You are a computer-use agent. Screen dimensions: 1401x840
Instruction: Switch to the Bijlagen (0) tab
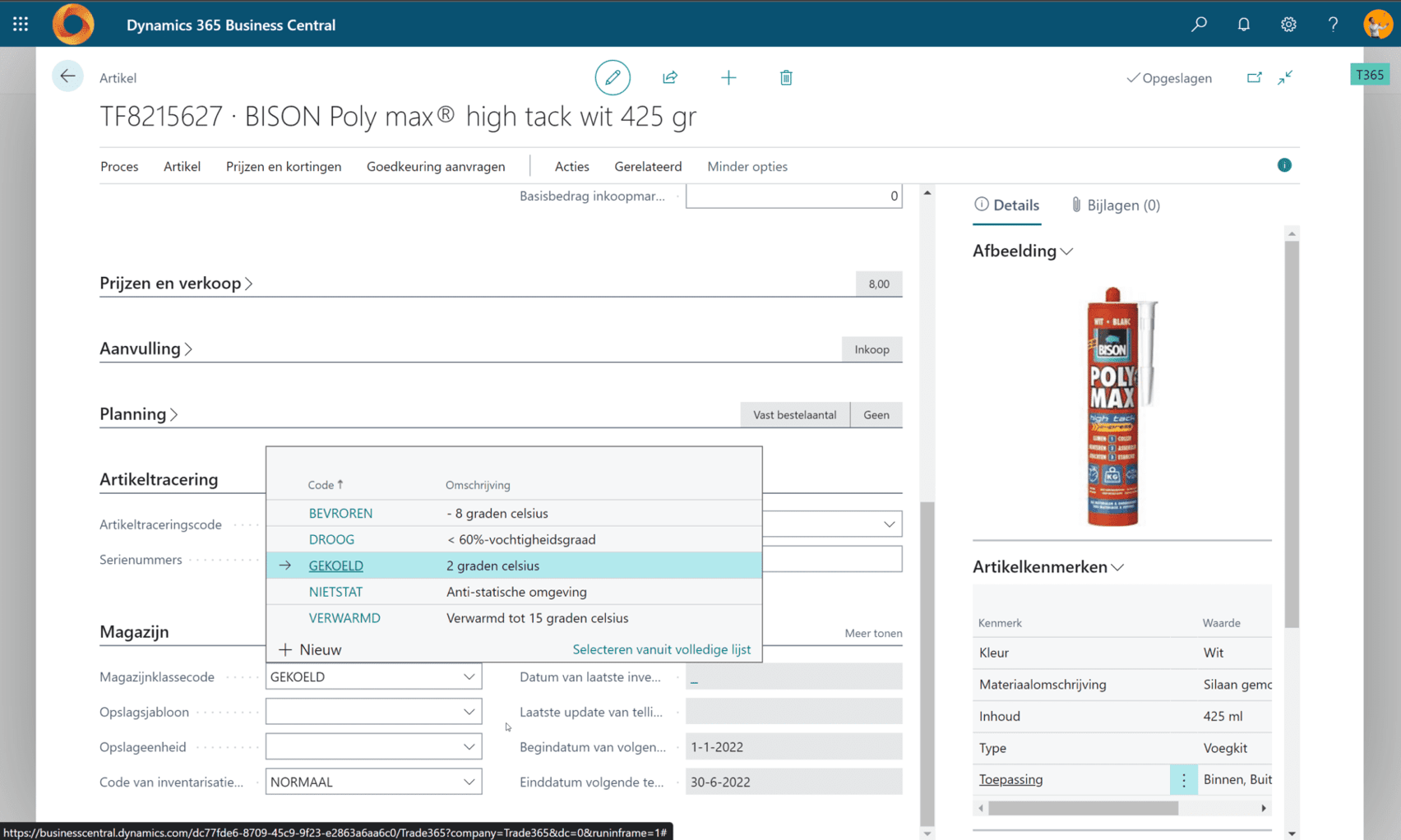[x=1116, y=205]
